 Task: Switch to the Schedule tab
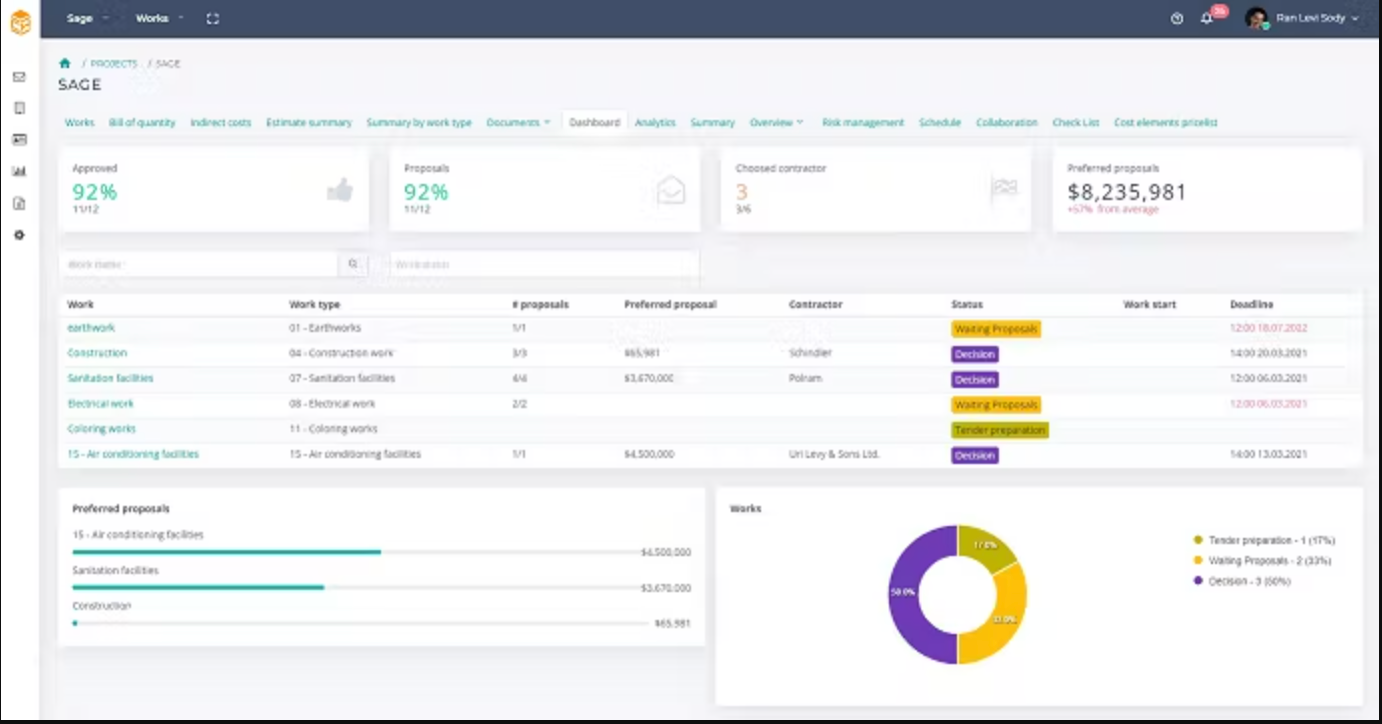click(x=940, y=122)
